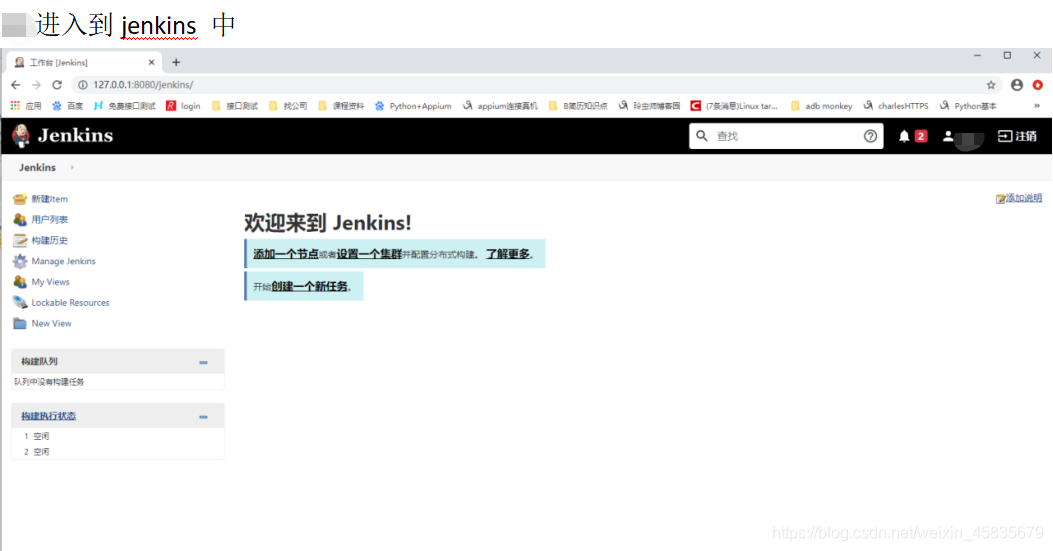Open the charlesHTTPS bookmark
Viewport: 1053px width, 551px height.
click(896, 106)
